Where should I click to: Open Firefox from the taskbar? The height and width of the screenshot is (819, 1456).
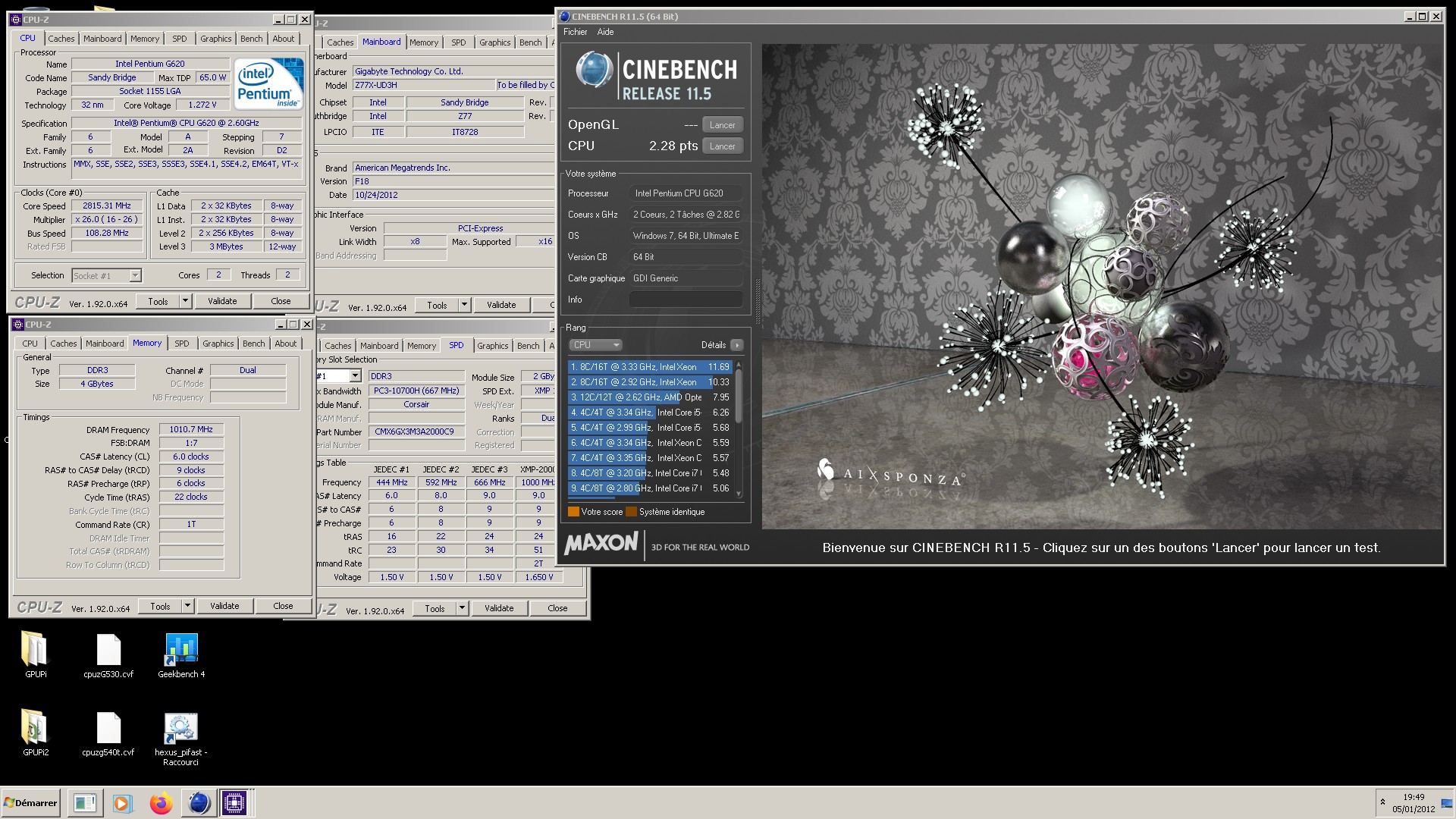[161, 803]
